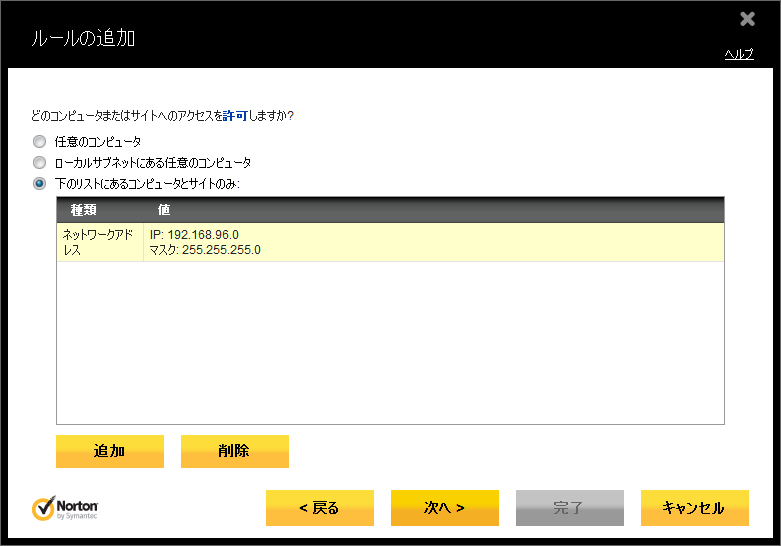Select 下のリストにあるコンピュータとサイトのみ radio option
Image resolution: width=781 pixels, height=546 pixels.
coord(40,183)
